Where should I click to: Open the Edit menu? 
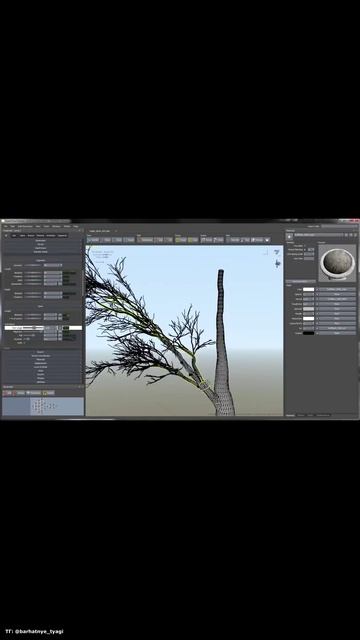pos(12,227)
